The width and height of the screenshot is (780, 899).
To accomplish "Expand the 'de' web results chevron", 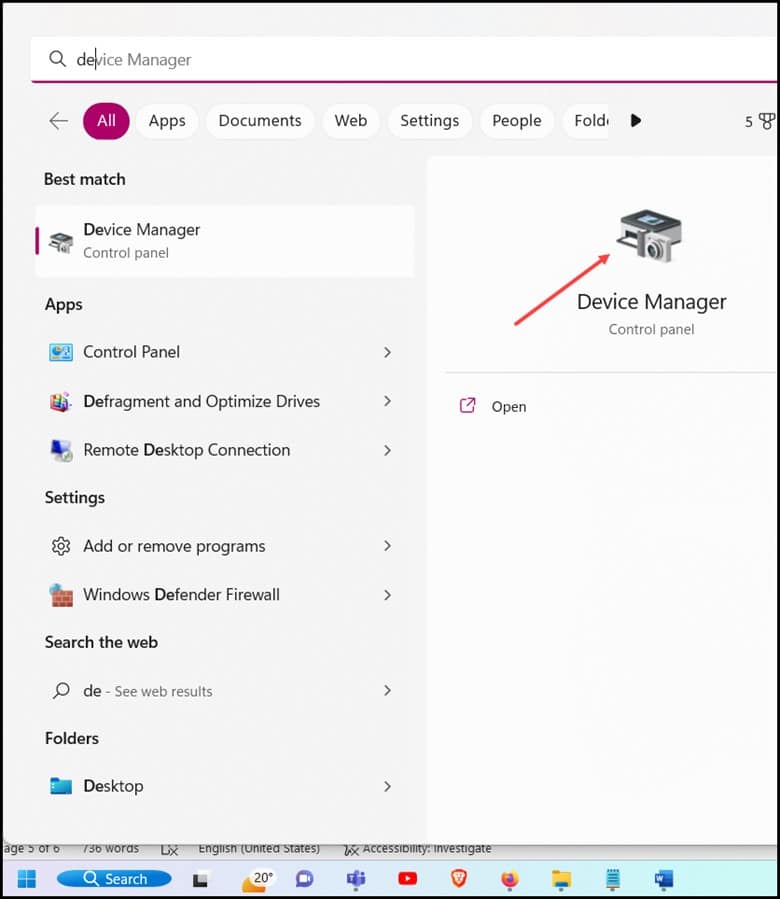I will point(388,690).
